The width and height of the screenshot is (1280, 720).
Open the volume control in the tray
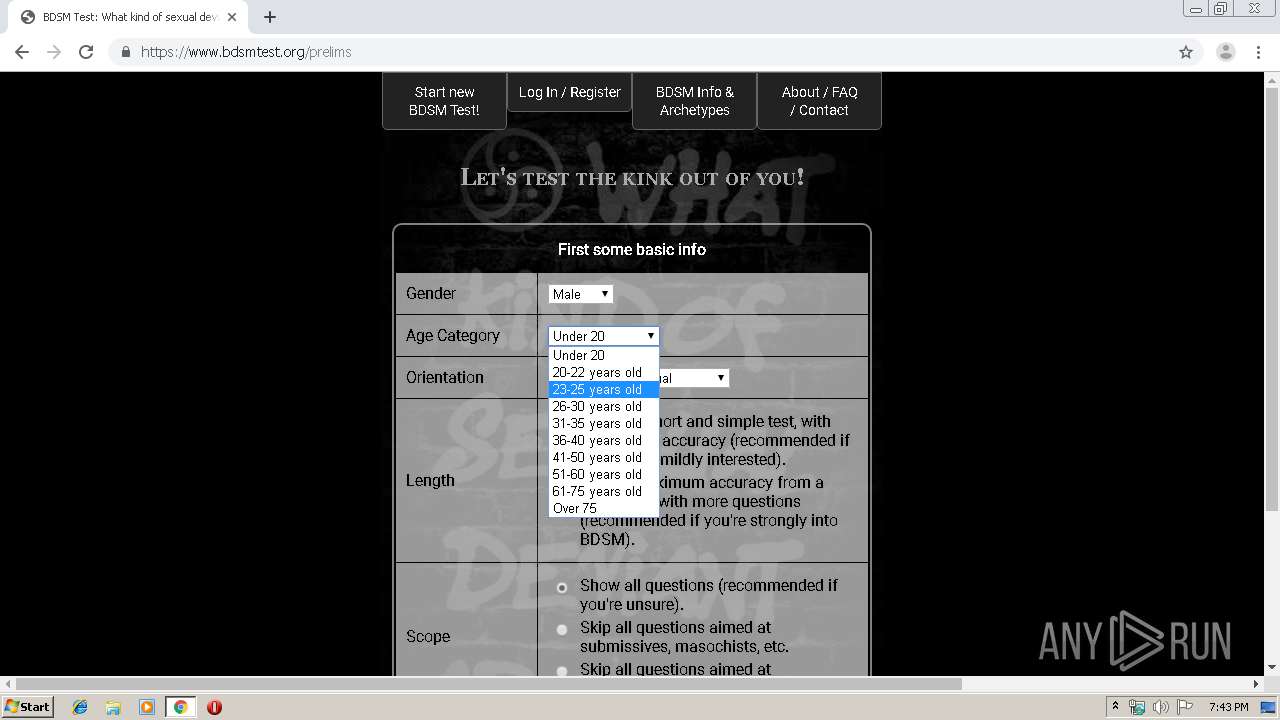click(1160, 707)
